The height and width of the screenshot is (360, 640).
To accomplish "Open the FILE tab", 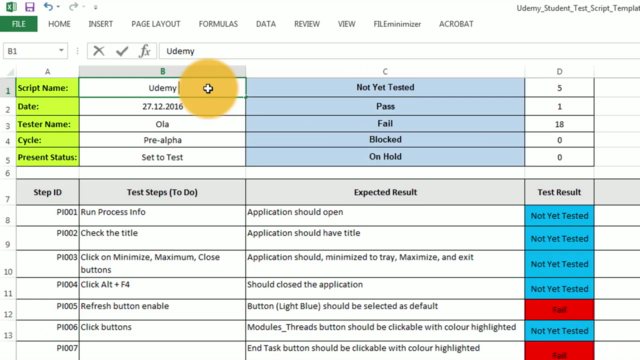I will coord(18,24).
